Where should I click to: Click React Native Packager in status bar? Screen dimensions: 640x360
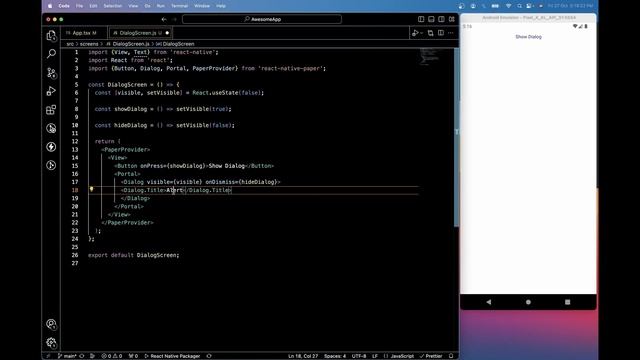(x=172, y=356)
